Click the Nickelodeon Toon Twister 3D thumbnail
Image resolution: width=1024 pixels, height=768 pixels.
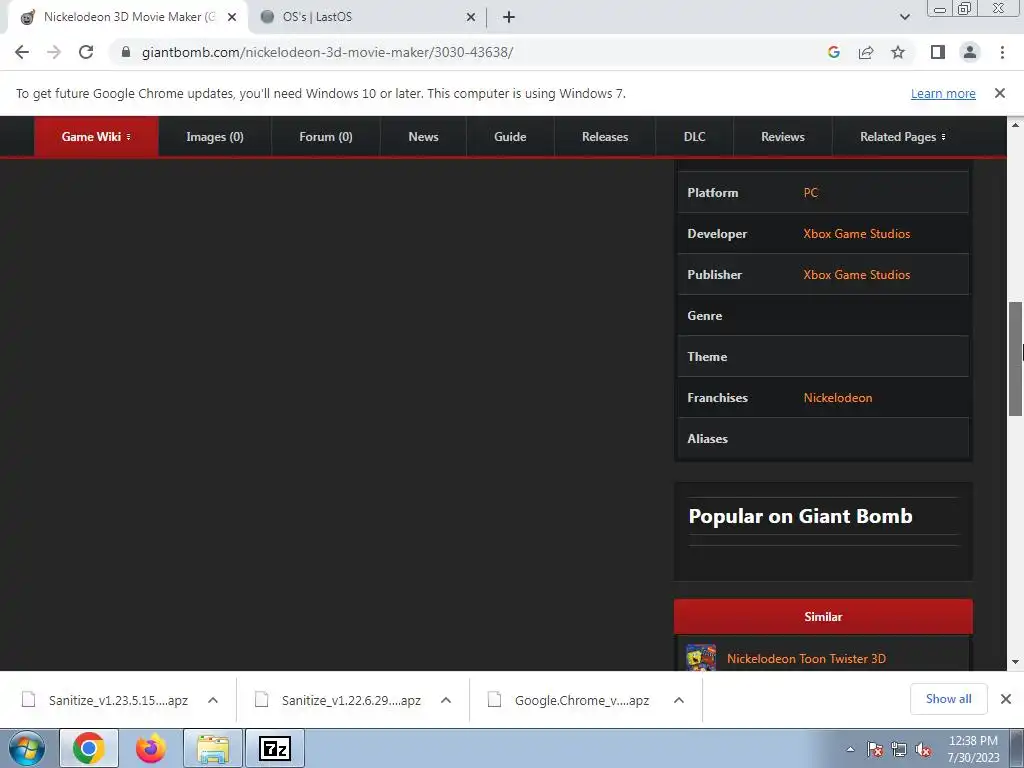click(701, 657)
